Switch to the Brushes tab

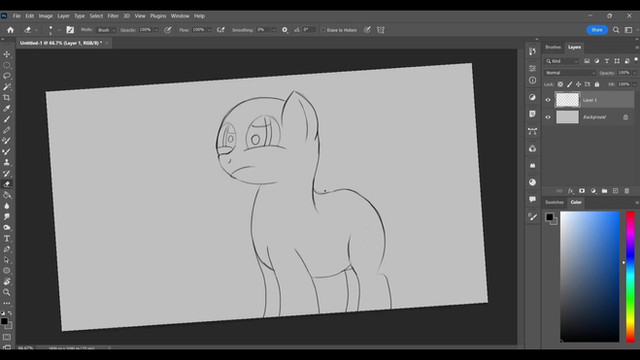[x=553, y=47]
